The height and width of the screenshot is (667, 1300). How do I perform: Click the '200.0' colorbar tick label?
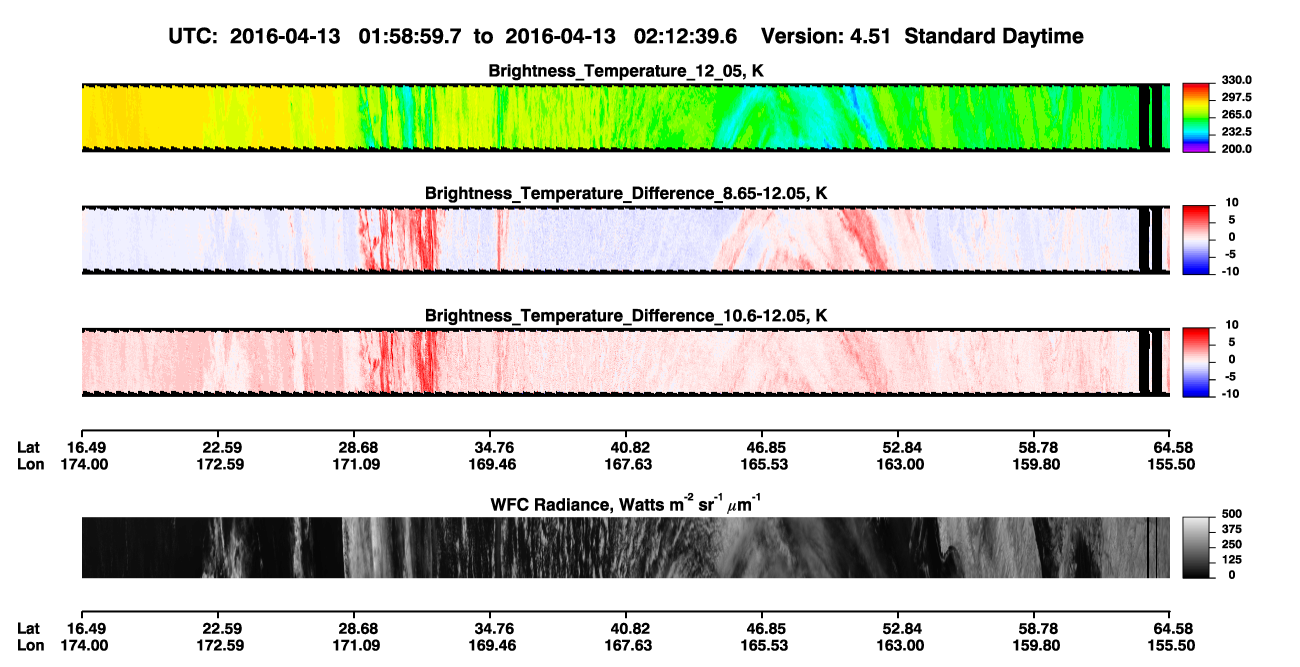coord(1237,148)
